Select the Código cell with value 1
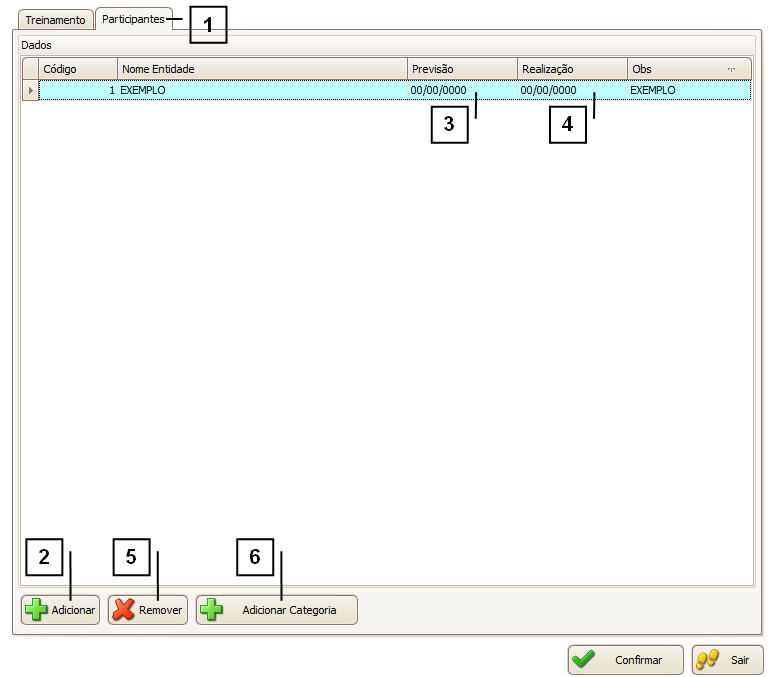This screenshot has height=677, width=770. (78, 90)
